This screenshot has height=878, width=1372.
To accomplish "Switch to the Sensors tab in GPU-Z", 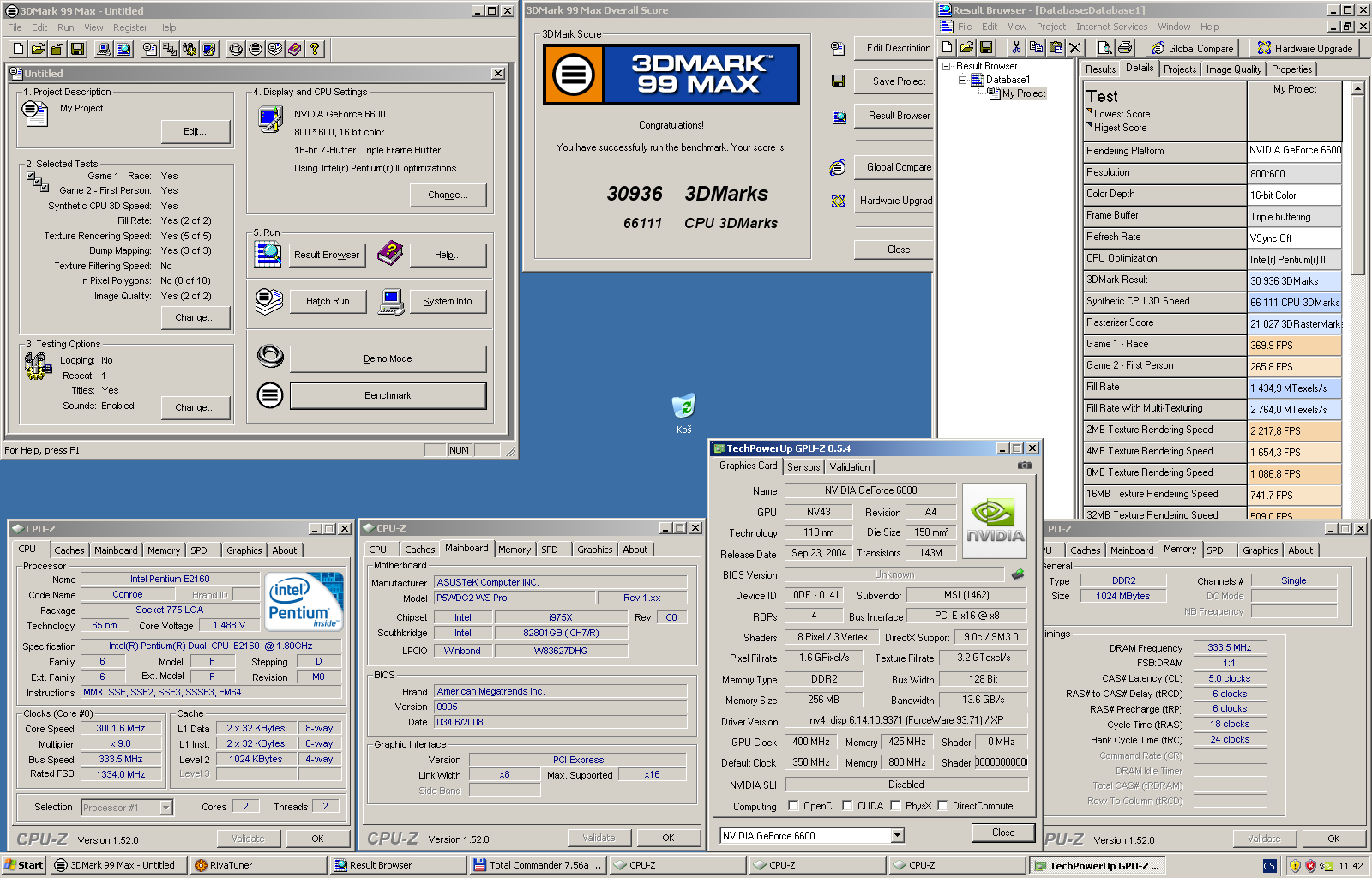I will coord(803,467).
